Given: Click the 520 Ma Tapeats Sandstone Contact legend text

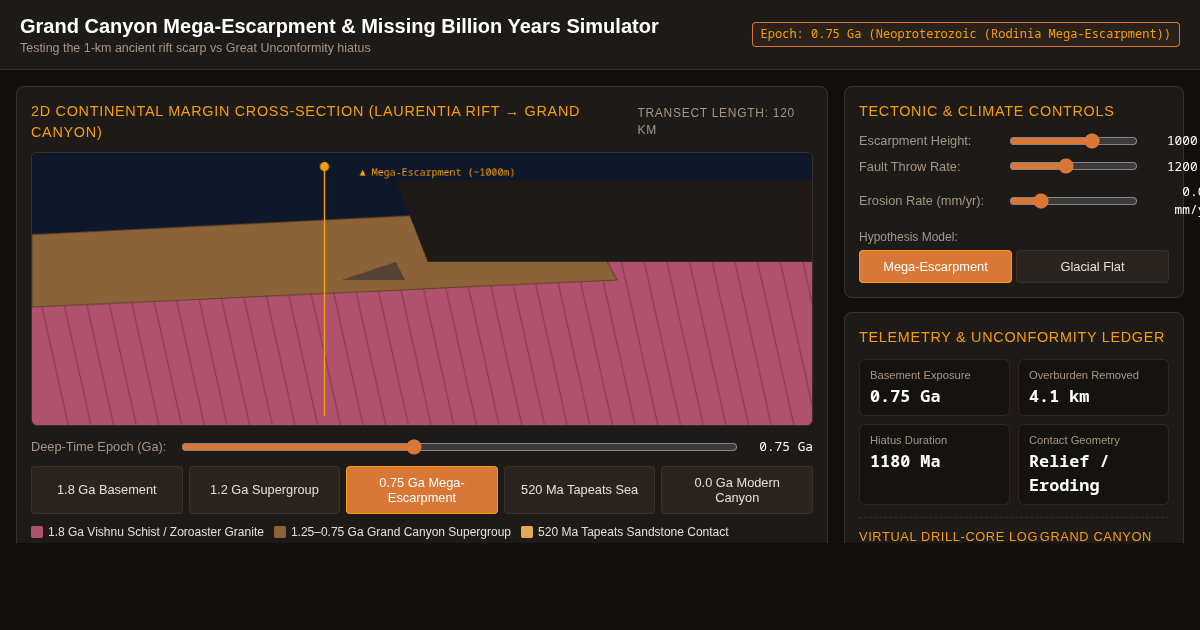Looking at the screenshot, I should point(633,532).
